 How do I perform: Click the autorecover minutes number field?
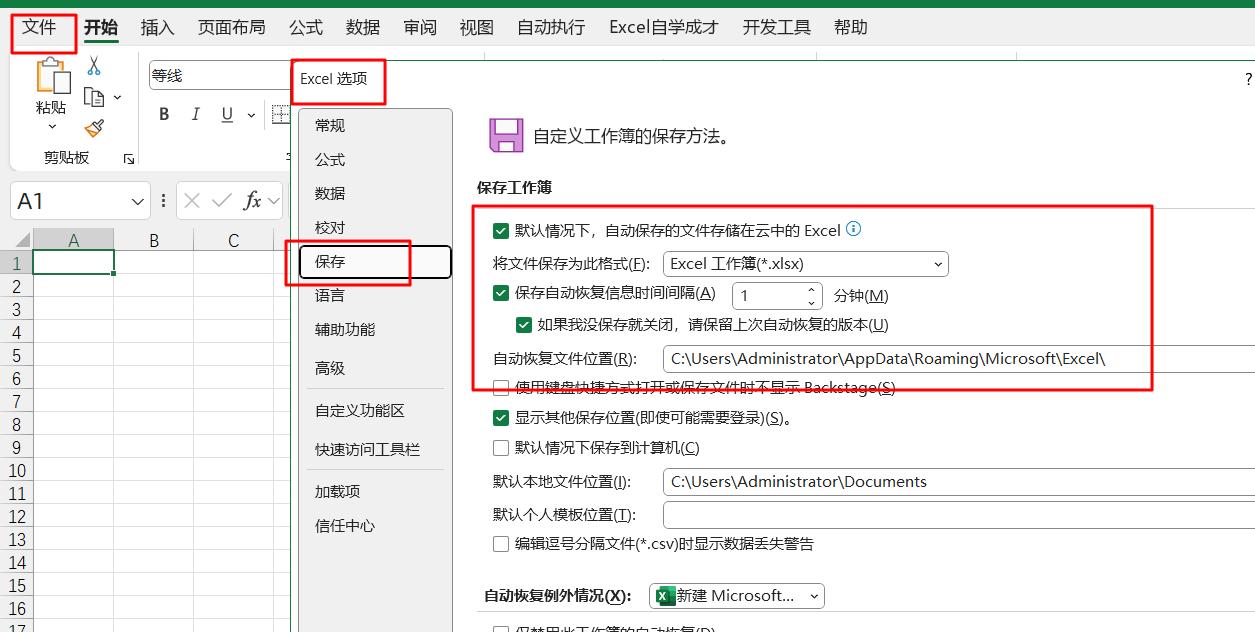click(768, 296)
